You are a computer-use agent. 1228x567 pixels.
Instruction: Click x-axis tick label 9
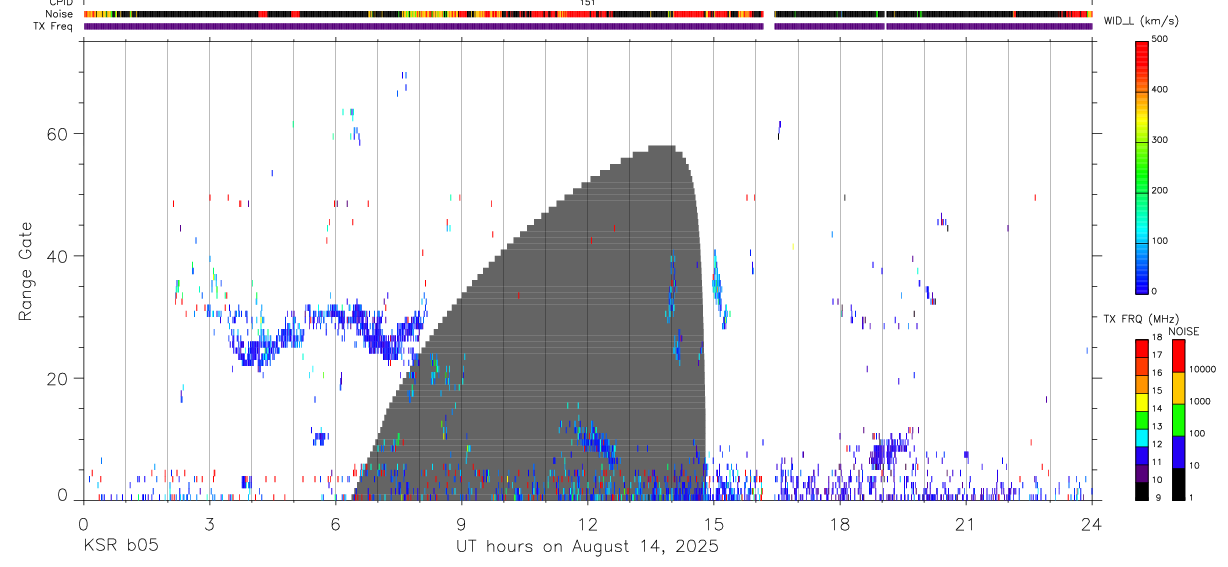461,523
